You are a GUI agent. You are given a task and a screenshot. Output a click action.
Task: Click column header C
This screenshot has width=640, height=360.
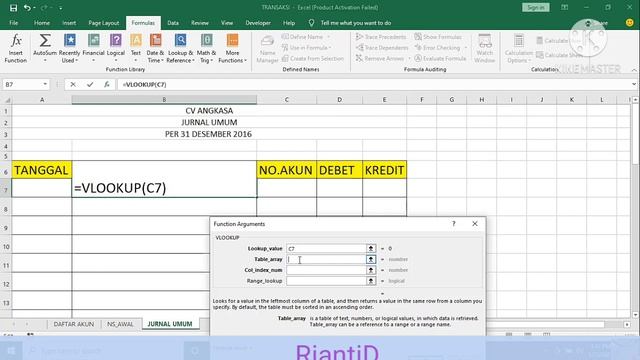[287, 100]
